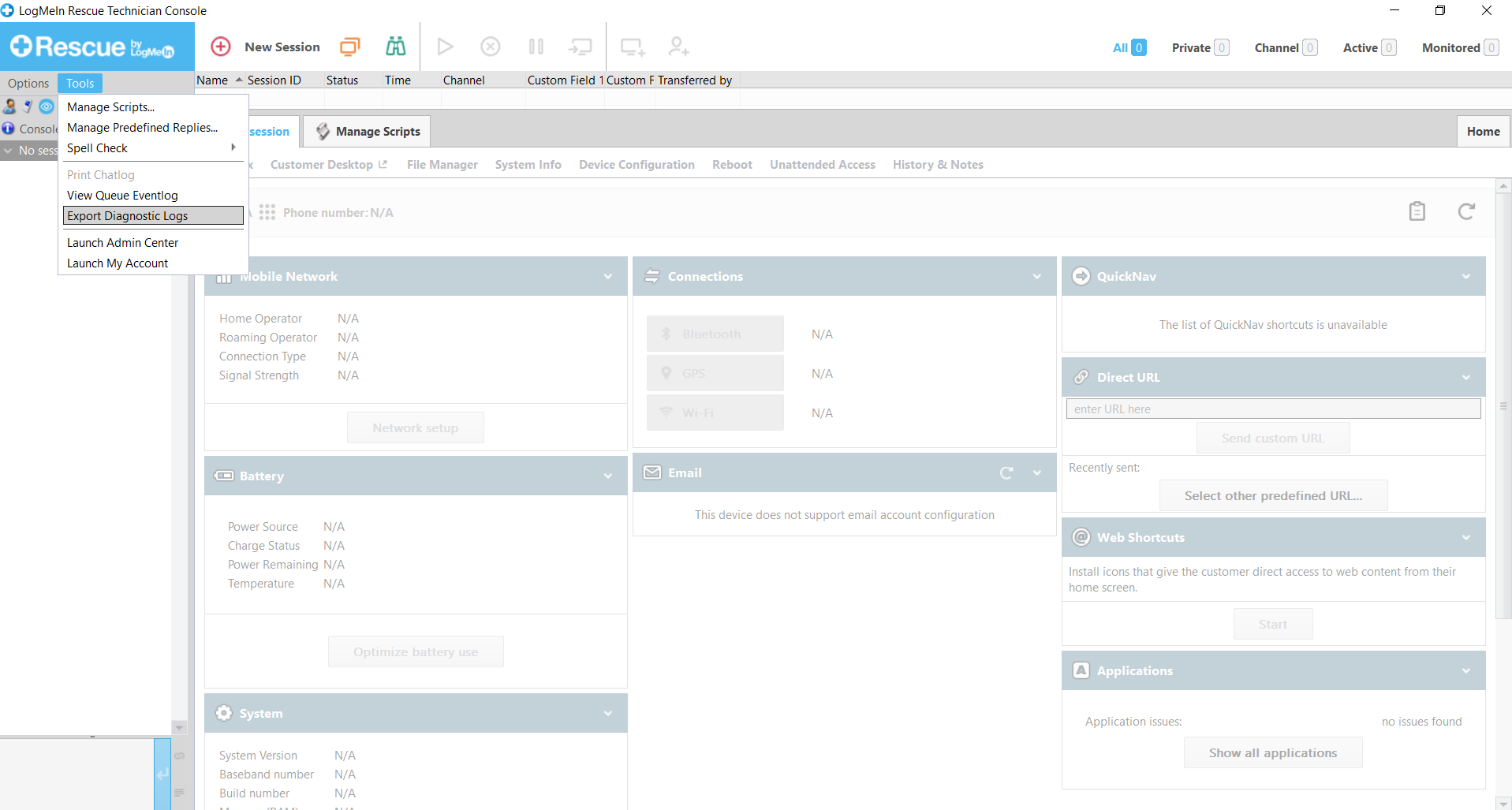Click the chat message input box
1512x810 pixels.
pos(77,775)
